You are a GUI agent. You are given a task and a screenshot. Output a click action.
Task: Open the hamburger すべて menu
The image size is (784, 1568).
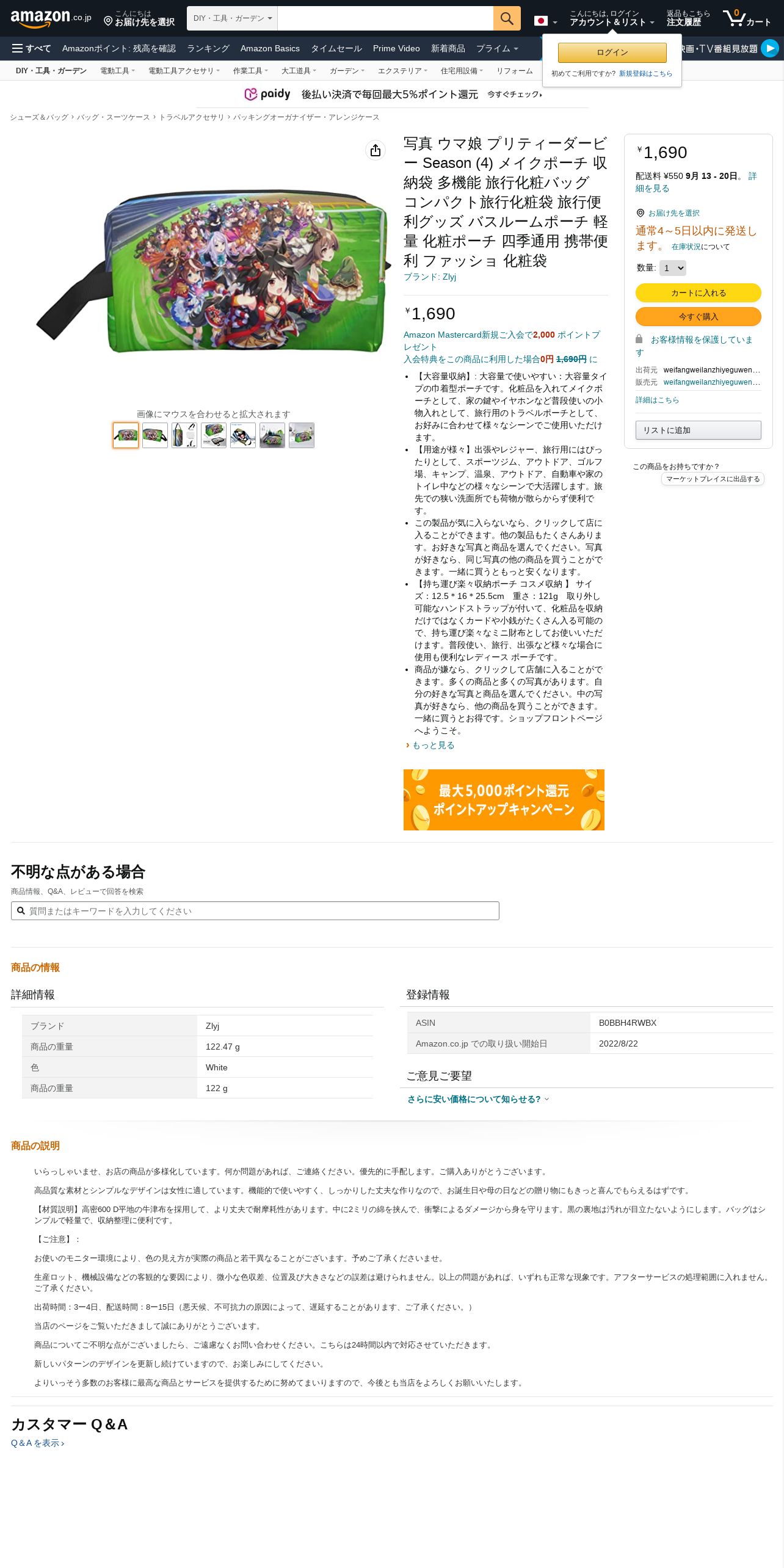click(31, 48)
